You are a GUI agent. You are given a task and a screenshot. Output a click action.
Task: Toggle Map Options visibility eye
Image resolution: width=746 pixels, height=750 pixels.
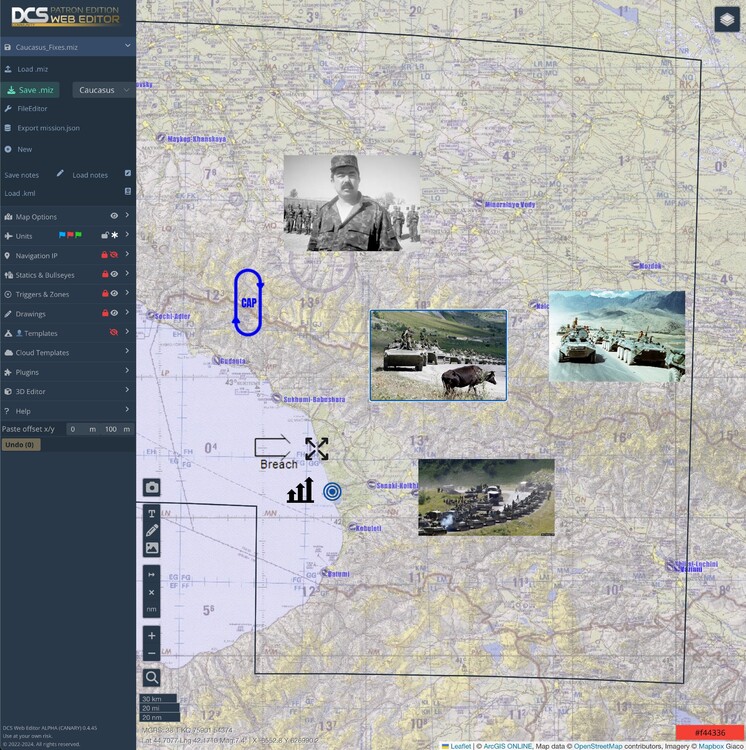(114, 216)
